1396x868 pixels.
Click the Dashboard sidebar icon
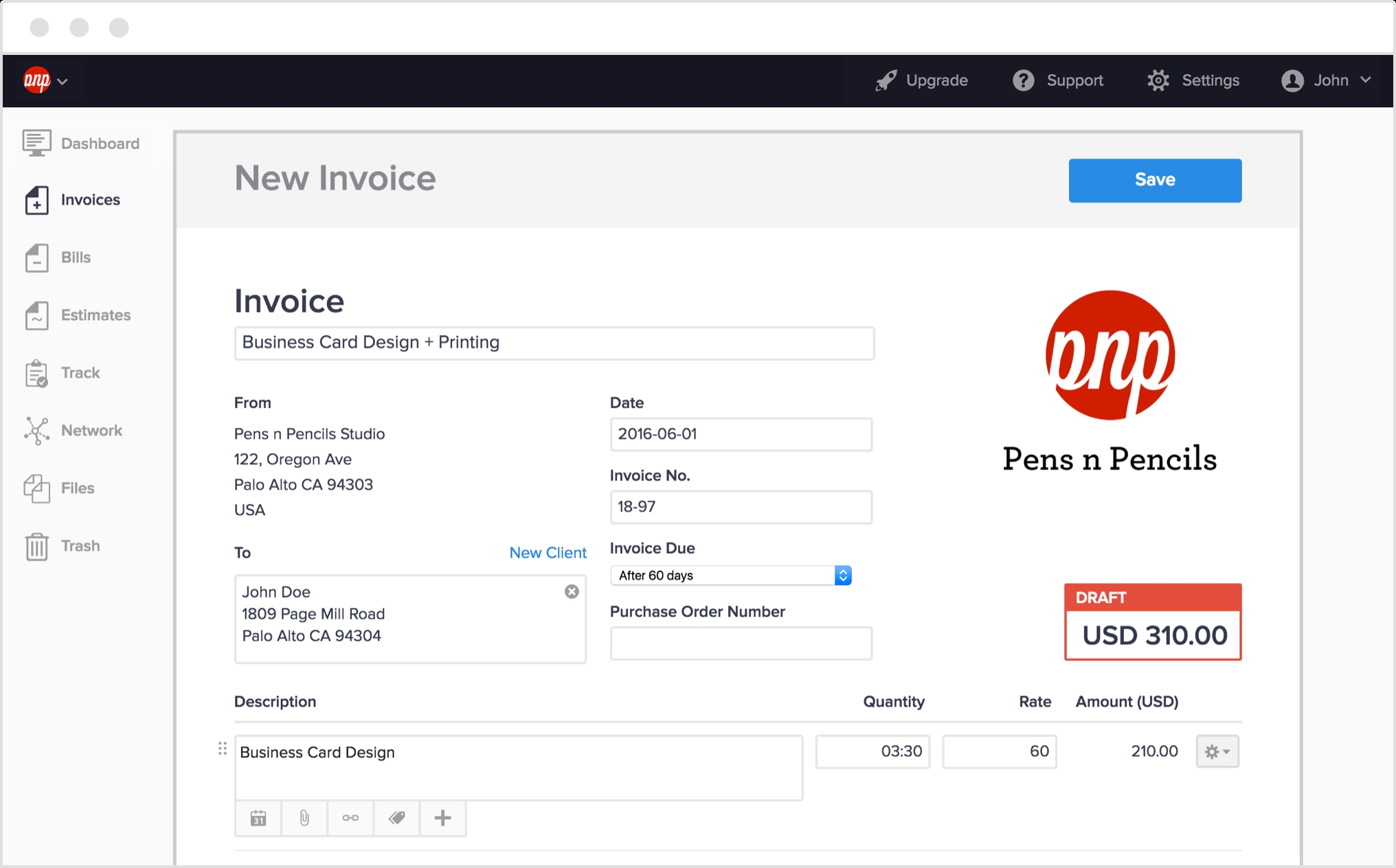click(35, 142)
